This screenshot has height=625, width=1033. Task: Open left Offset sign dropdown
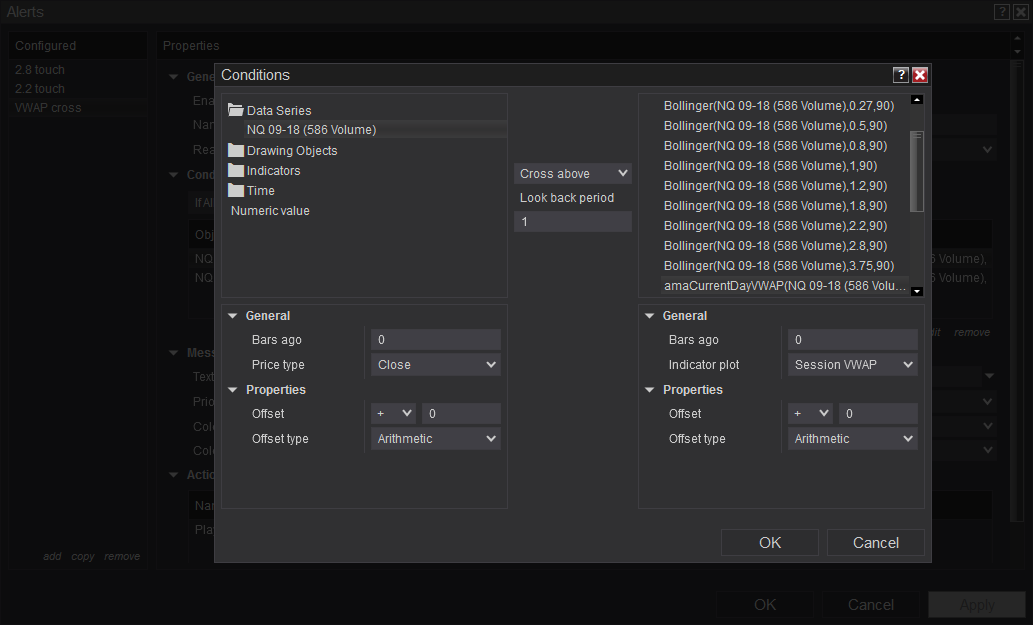coord(393,414)
